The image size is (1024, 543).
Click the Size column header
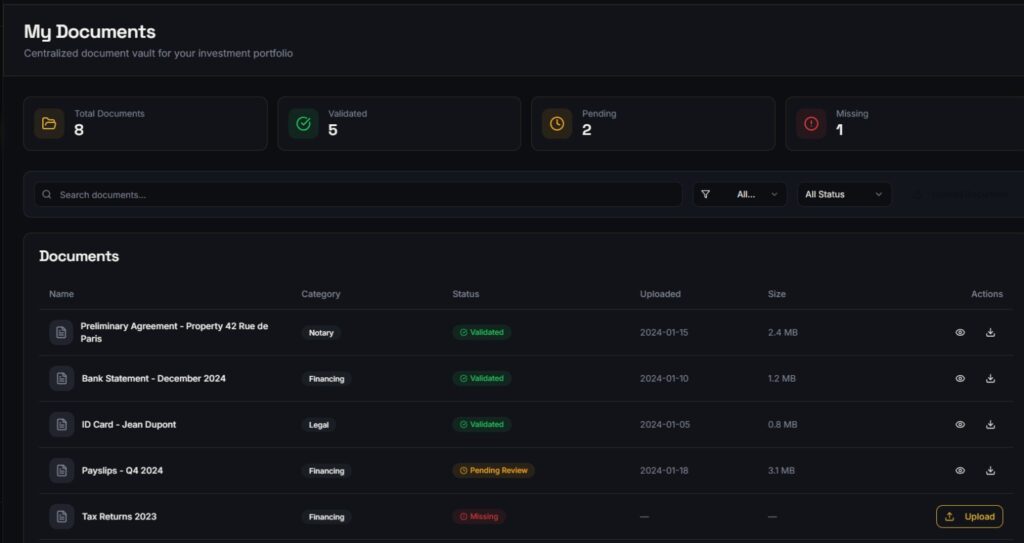point(776,294)
